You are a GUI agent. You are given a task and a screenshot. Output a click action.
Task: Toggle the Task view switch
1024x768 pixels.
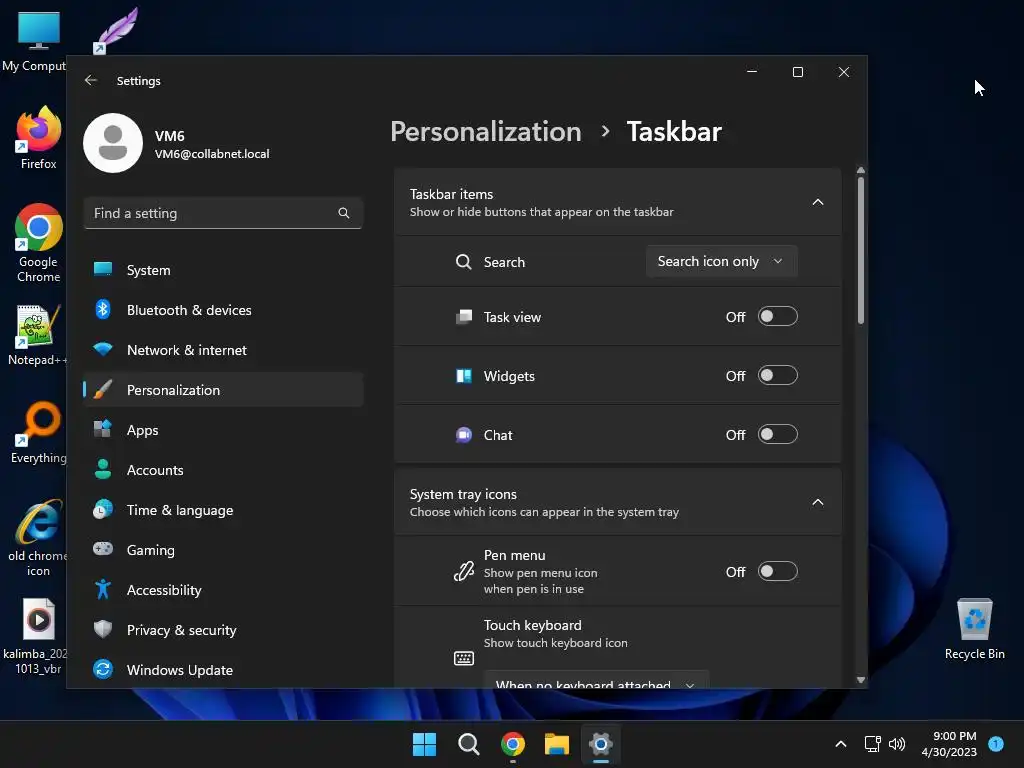tap(777, 317)
